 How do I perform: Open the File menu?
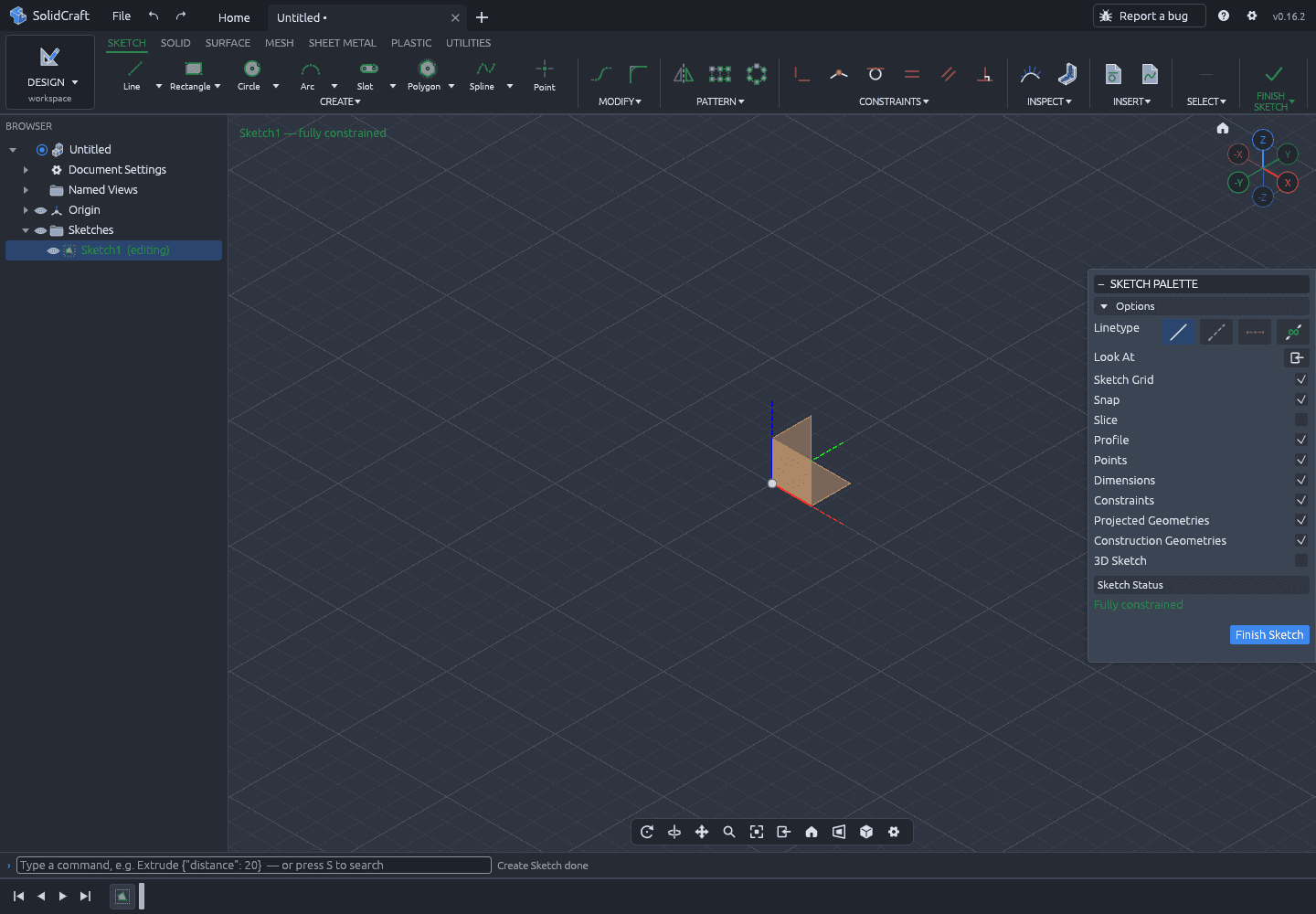[122, 16]
